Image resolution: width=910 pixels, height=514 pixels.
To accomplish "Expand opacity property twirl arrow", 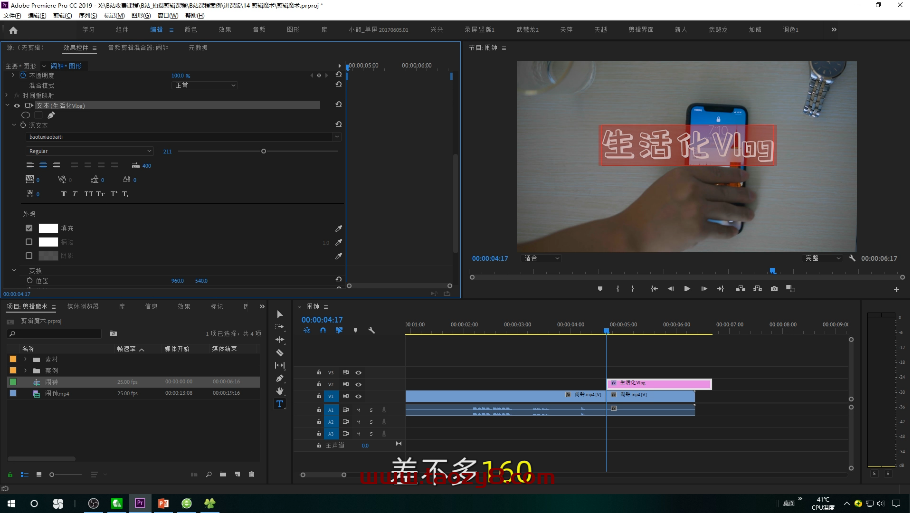I will [x=13, y=75].
